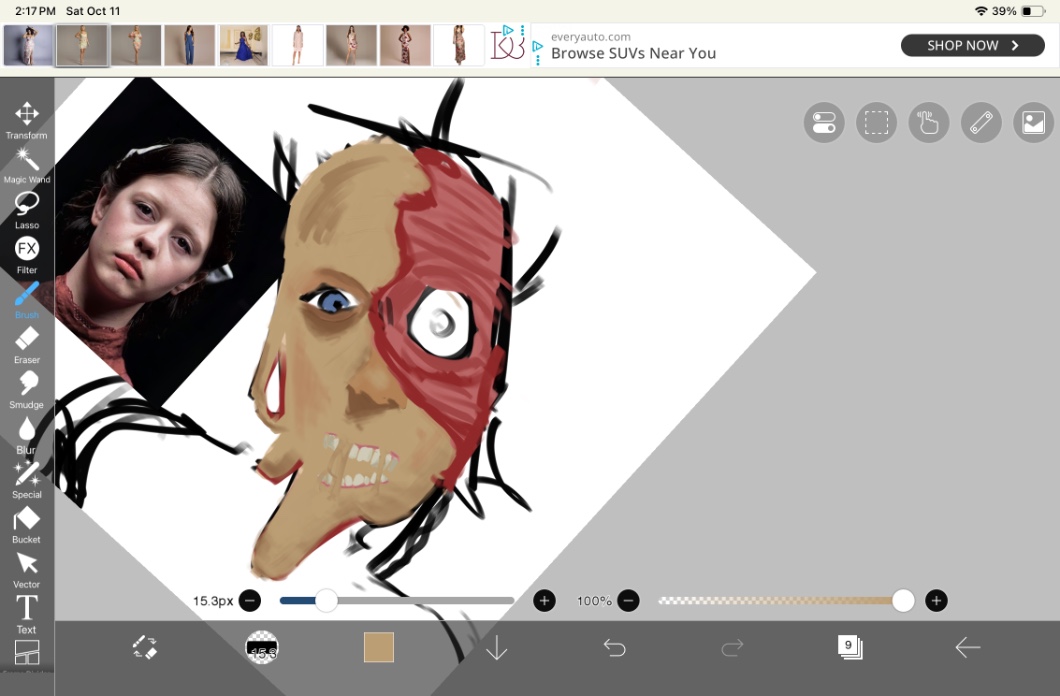The image size is (1060, 696).
Task: Open the tan current color swatch
Action: point(379,647)
